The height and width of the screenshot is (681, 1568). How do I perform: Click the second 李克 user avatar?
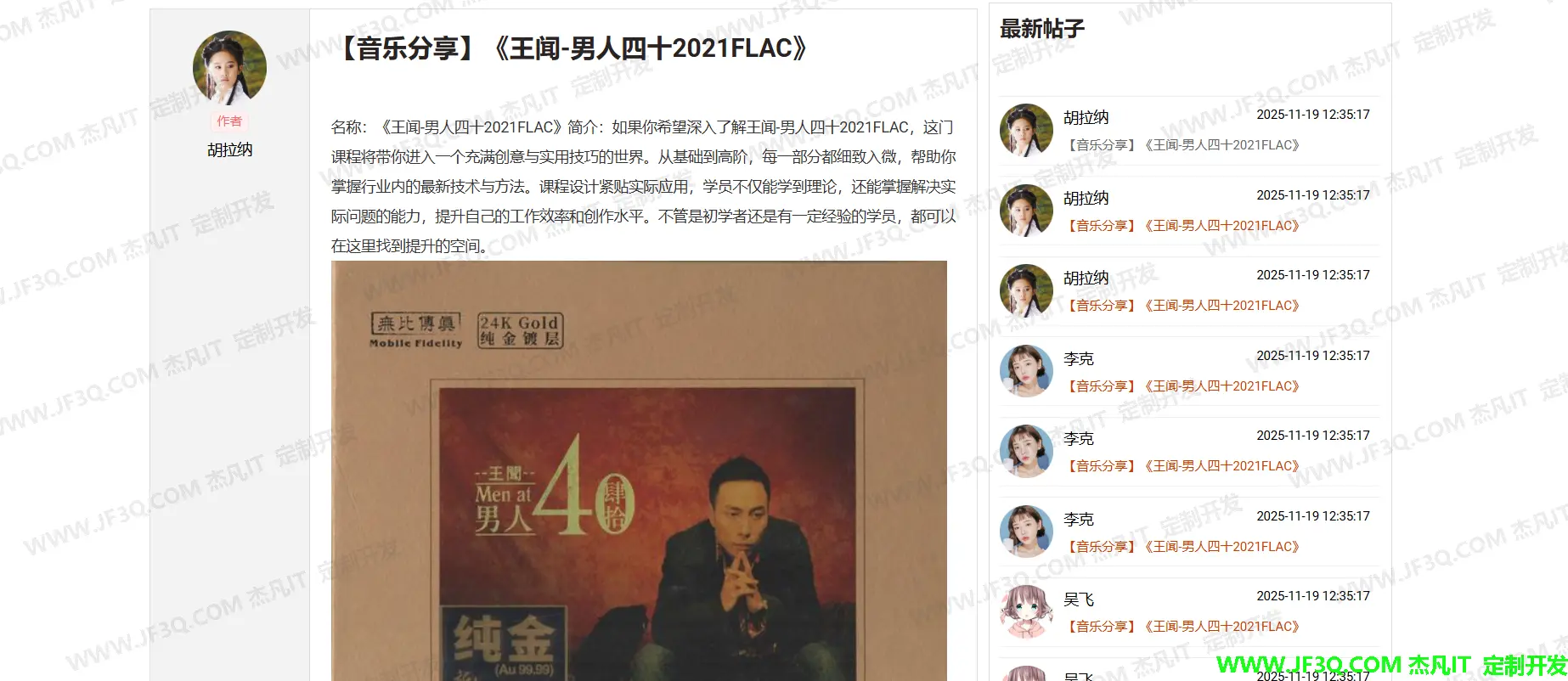coord(1026,451)
